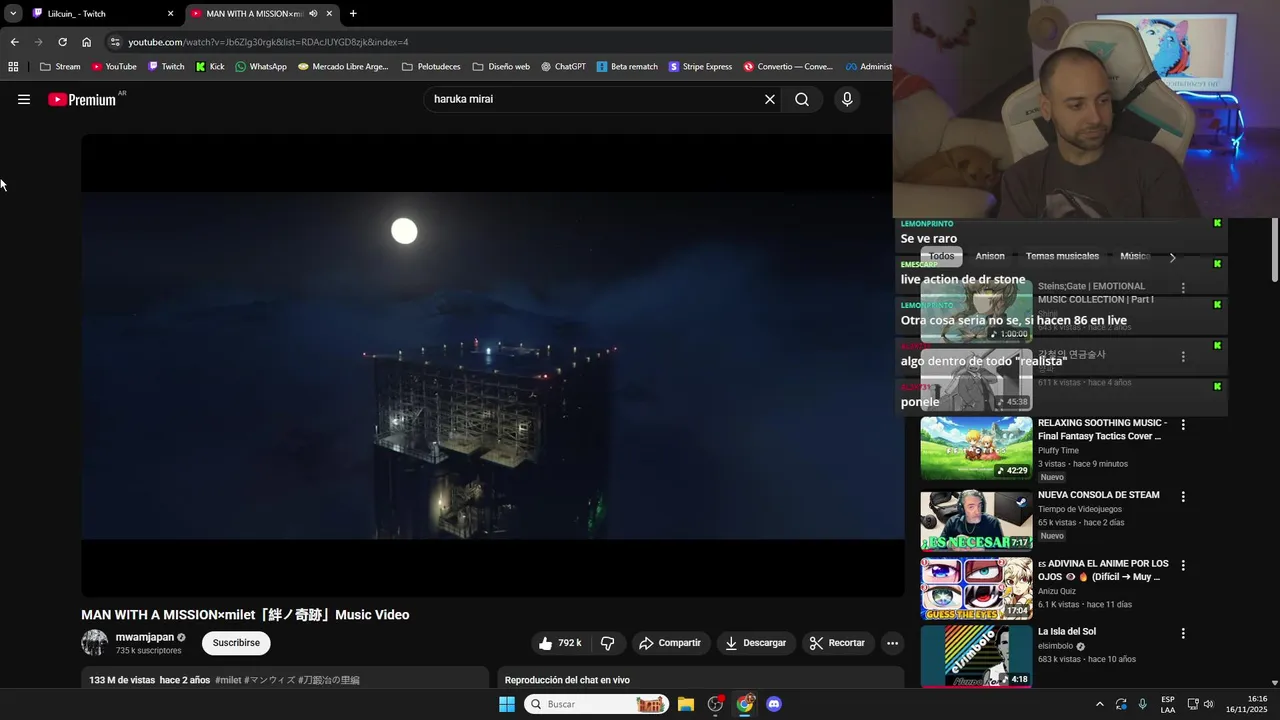Click the video player to pause
This screenshot has width=1280, height=720.
coord(493,366)
